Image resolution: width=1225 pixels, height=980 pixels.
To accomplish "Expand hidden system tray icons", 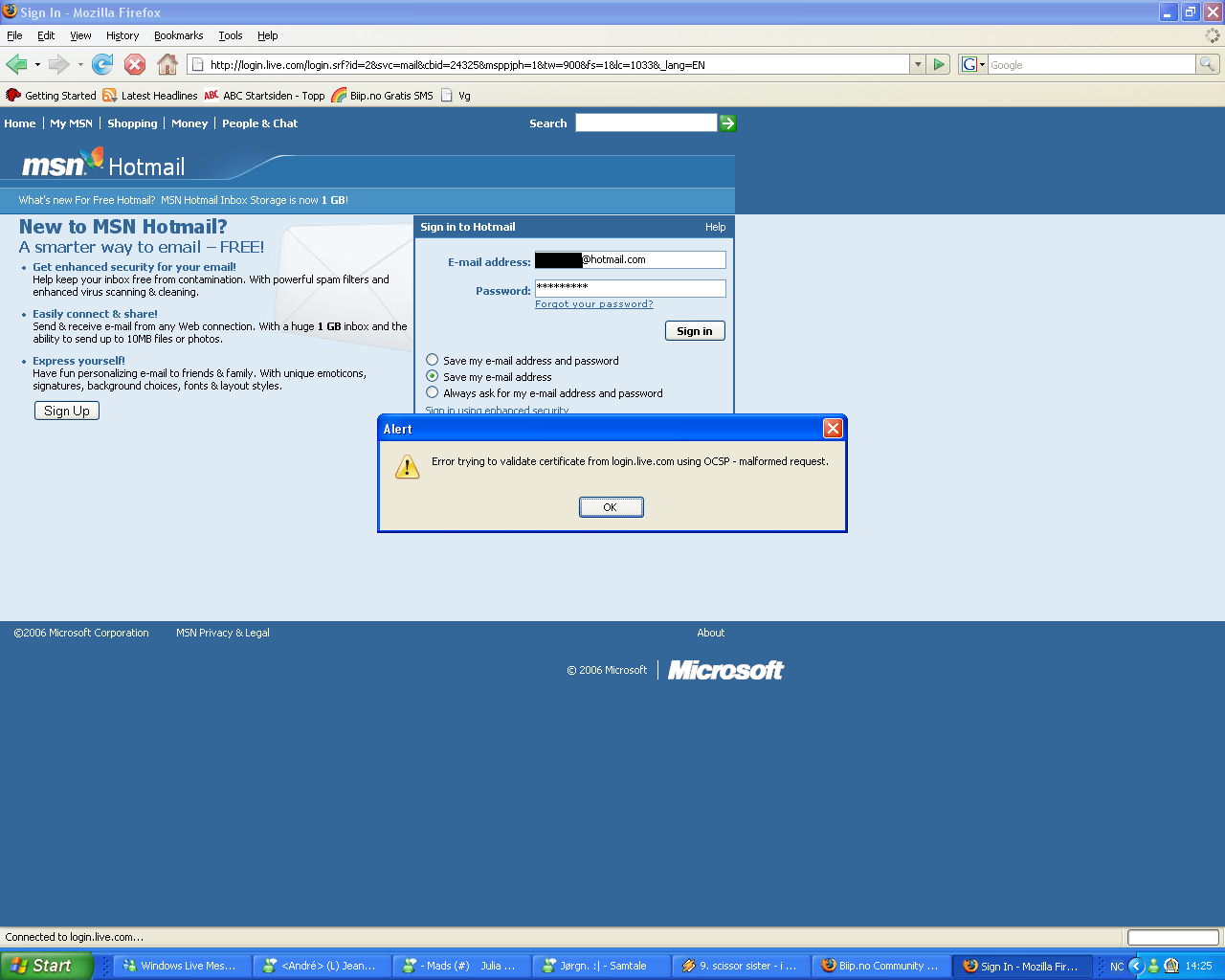I will click(1136, 967).
